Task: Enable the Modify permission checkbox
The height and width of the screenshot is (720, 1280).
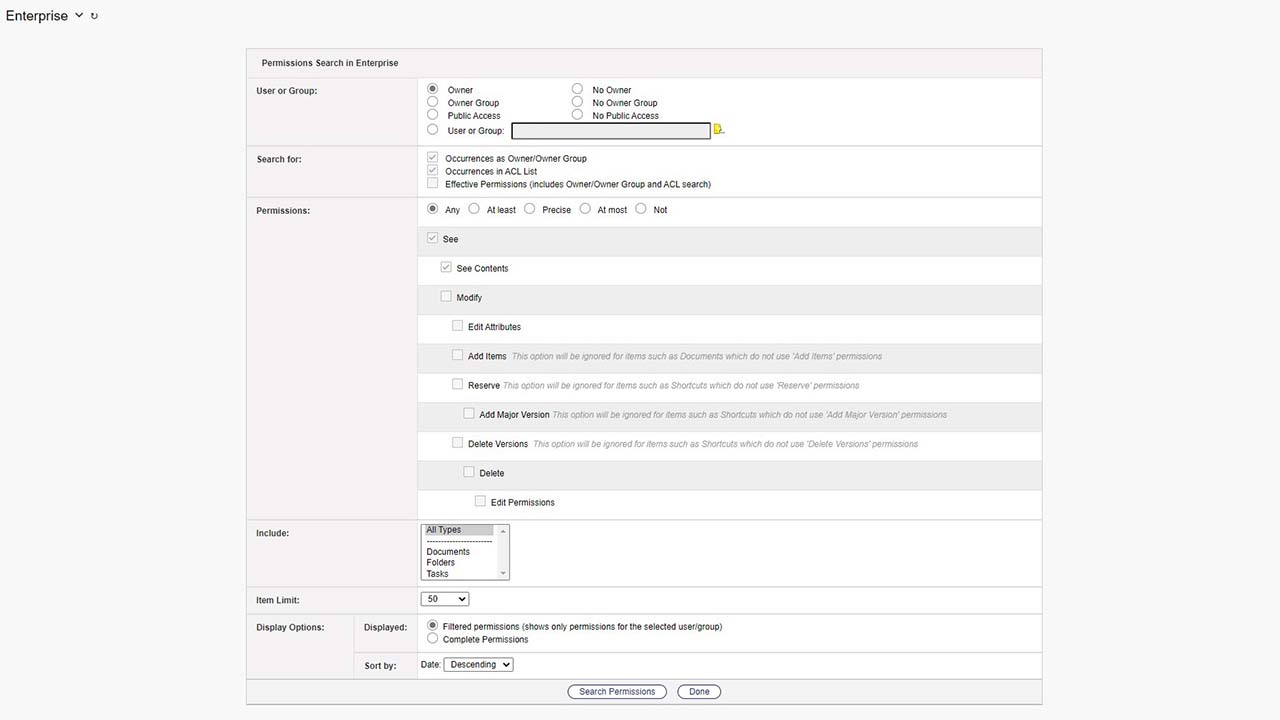Action: [447, 297]
